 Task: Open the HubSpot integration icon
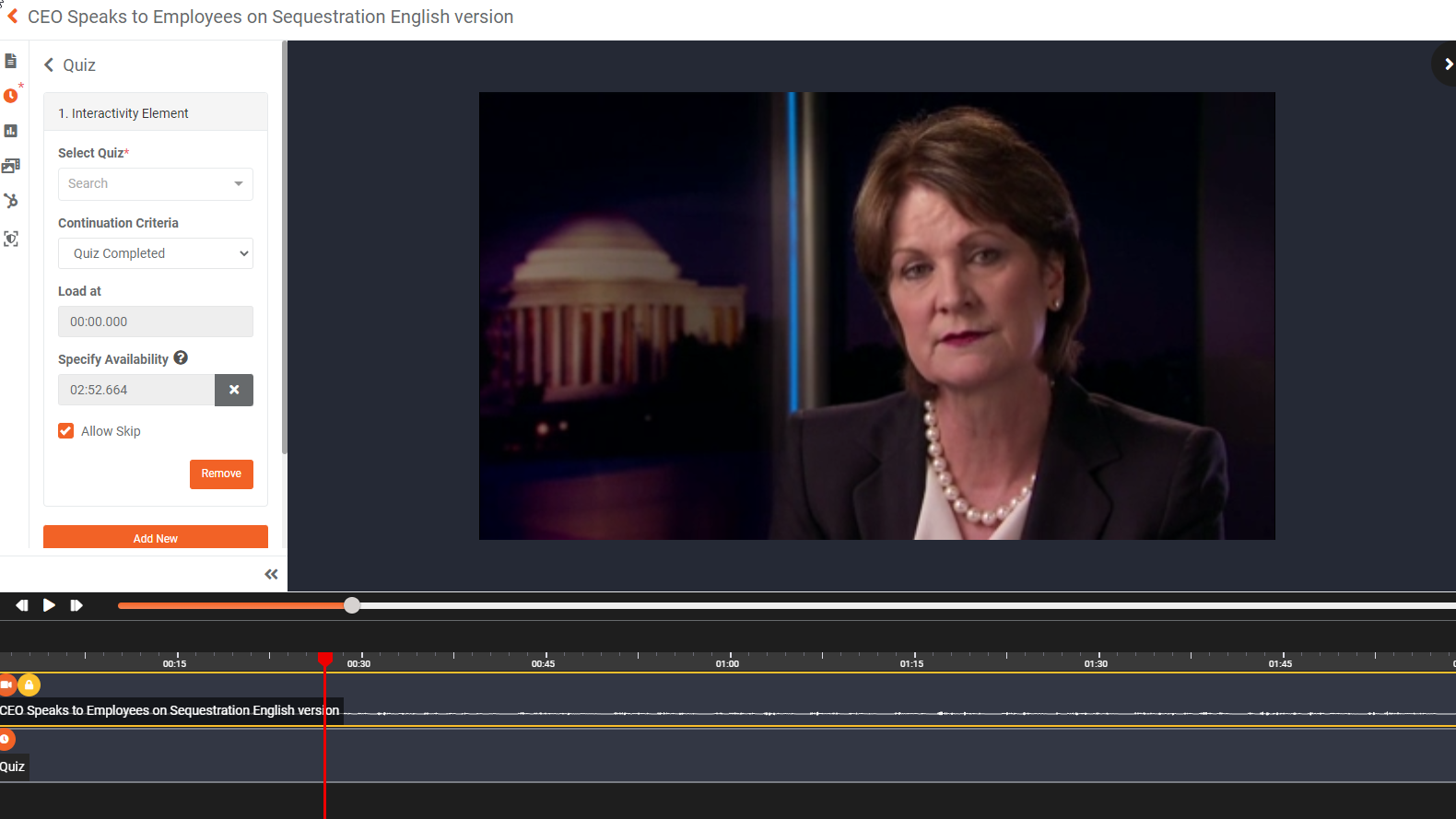tap(11, 201)
